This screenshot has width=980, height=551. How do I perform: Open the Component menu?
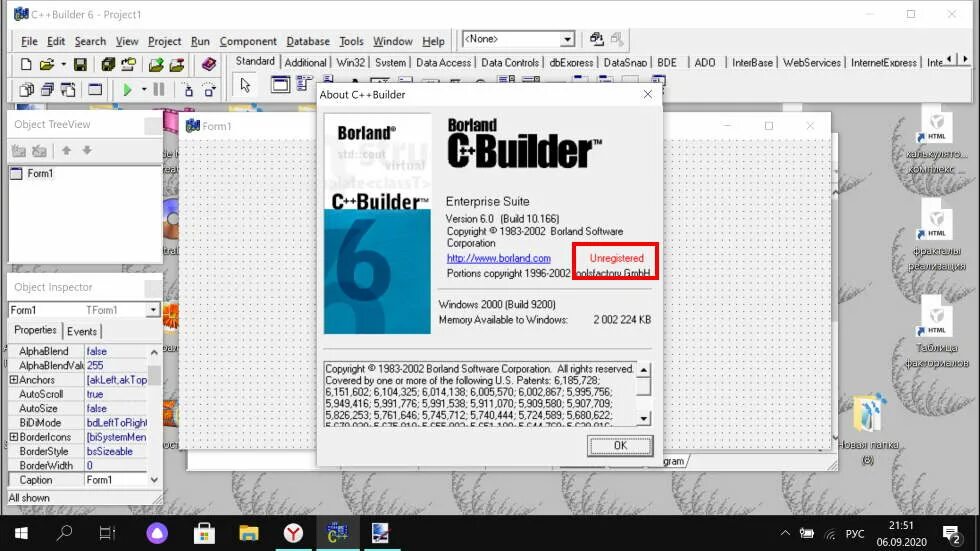click(x=248, y=41)
